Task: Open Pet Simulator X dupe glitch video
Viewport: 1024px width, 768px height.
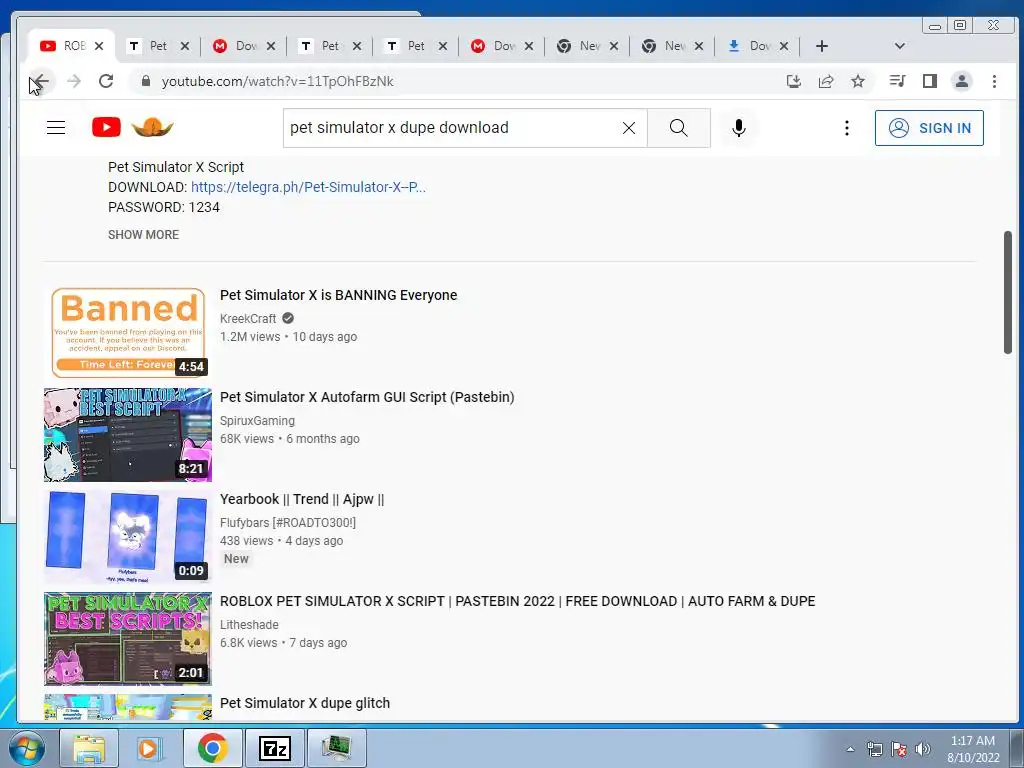Action: pos(305,703)
